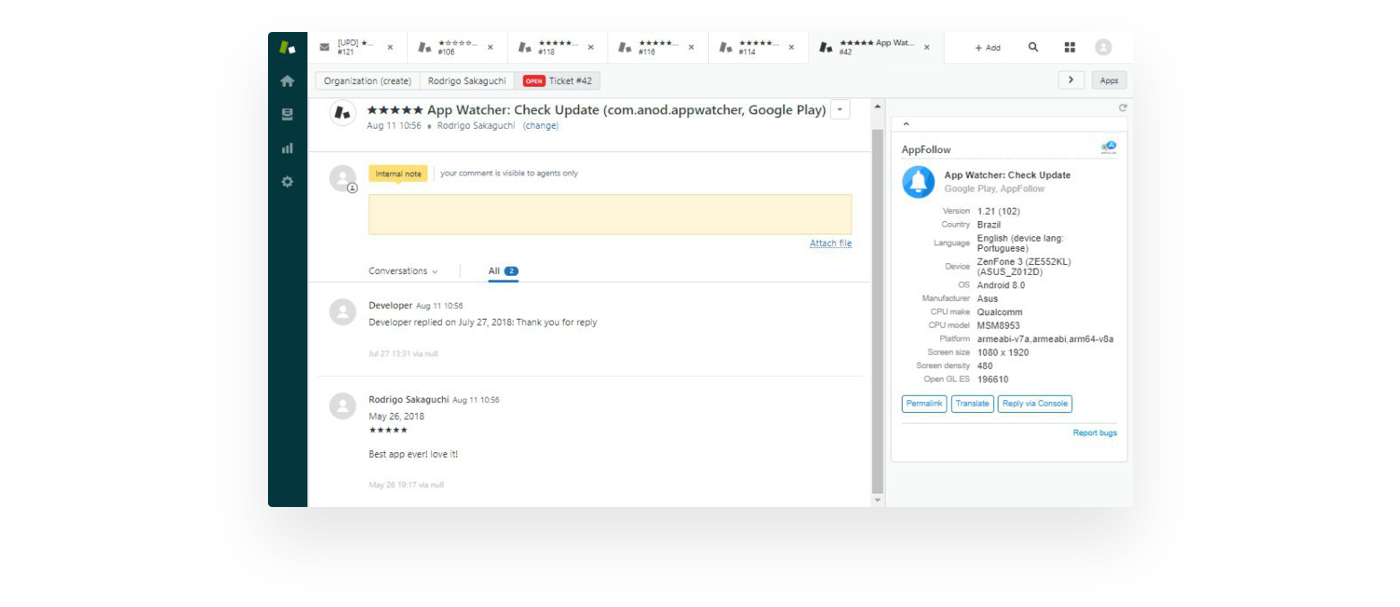Open the user profile avatar menu
The width and height of the screenshot is (1400, 607).
point(1103,47)
